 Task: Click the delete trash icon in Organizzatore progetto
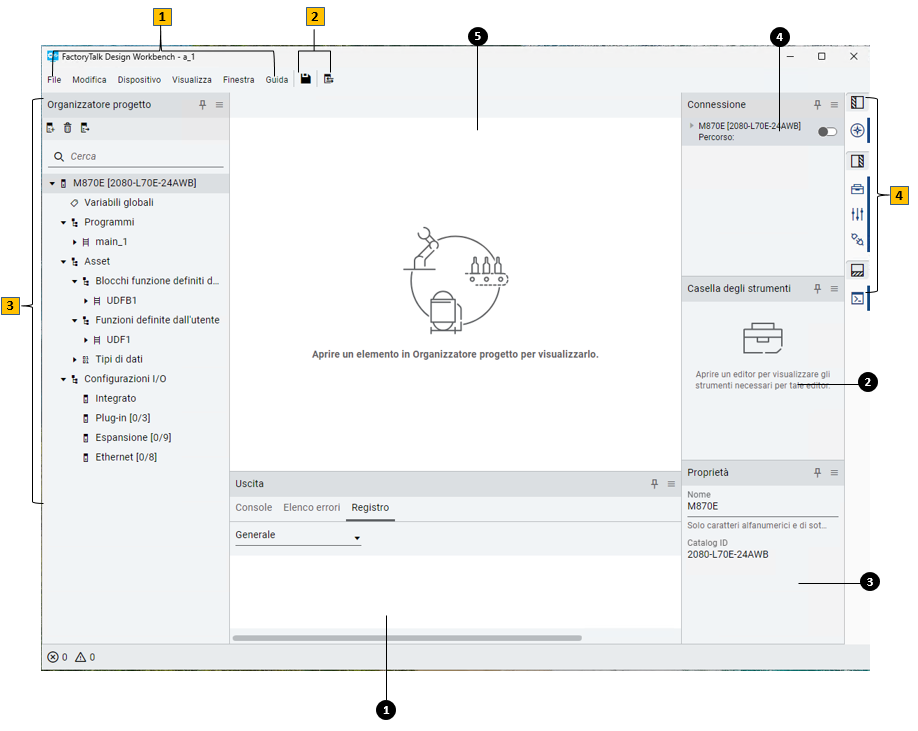click(x=66, y=128)
